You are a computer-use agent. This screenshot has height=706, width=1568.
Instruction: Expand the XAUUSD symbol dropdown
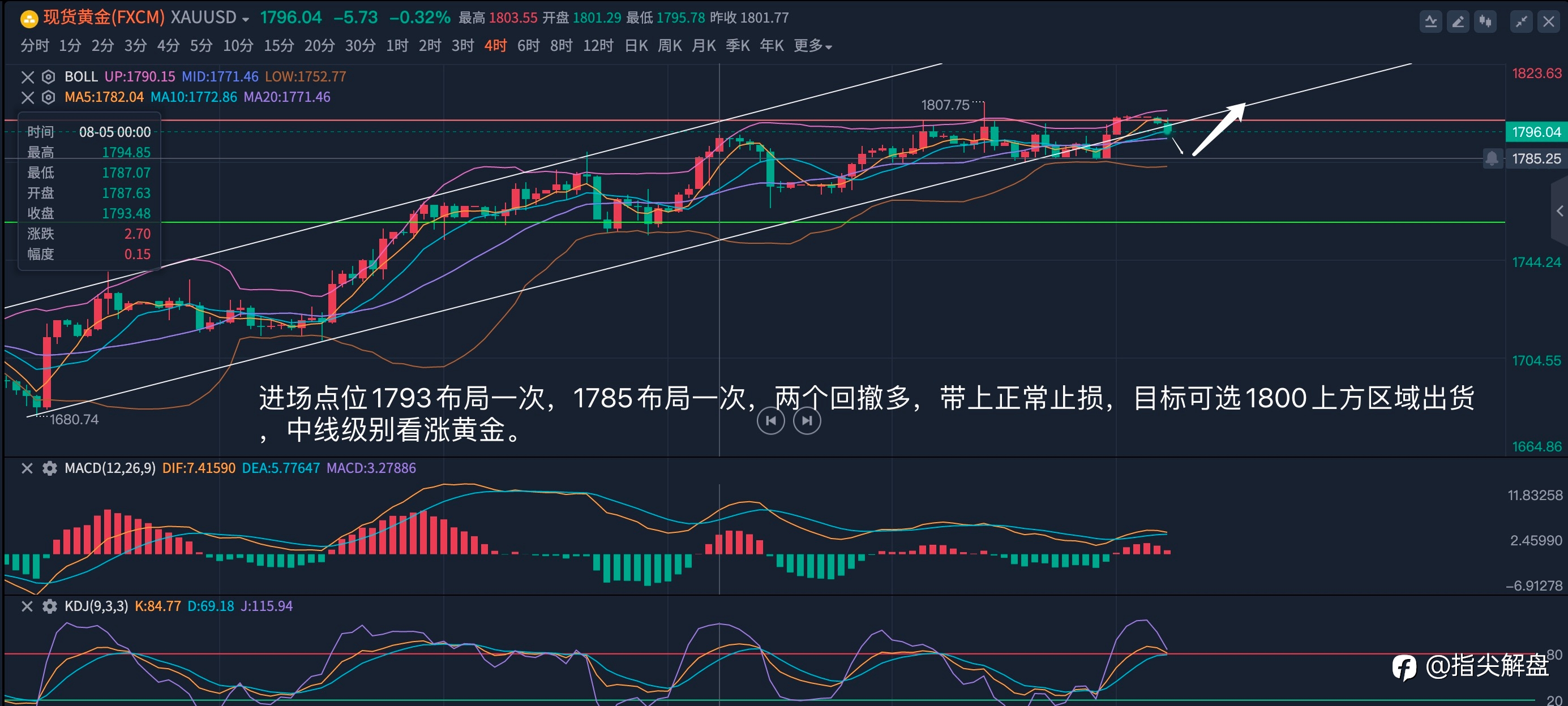pyautogui.click(x=245, y=19)
